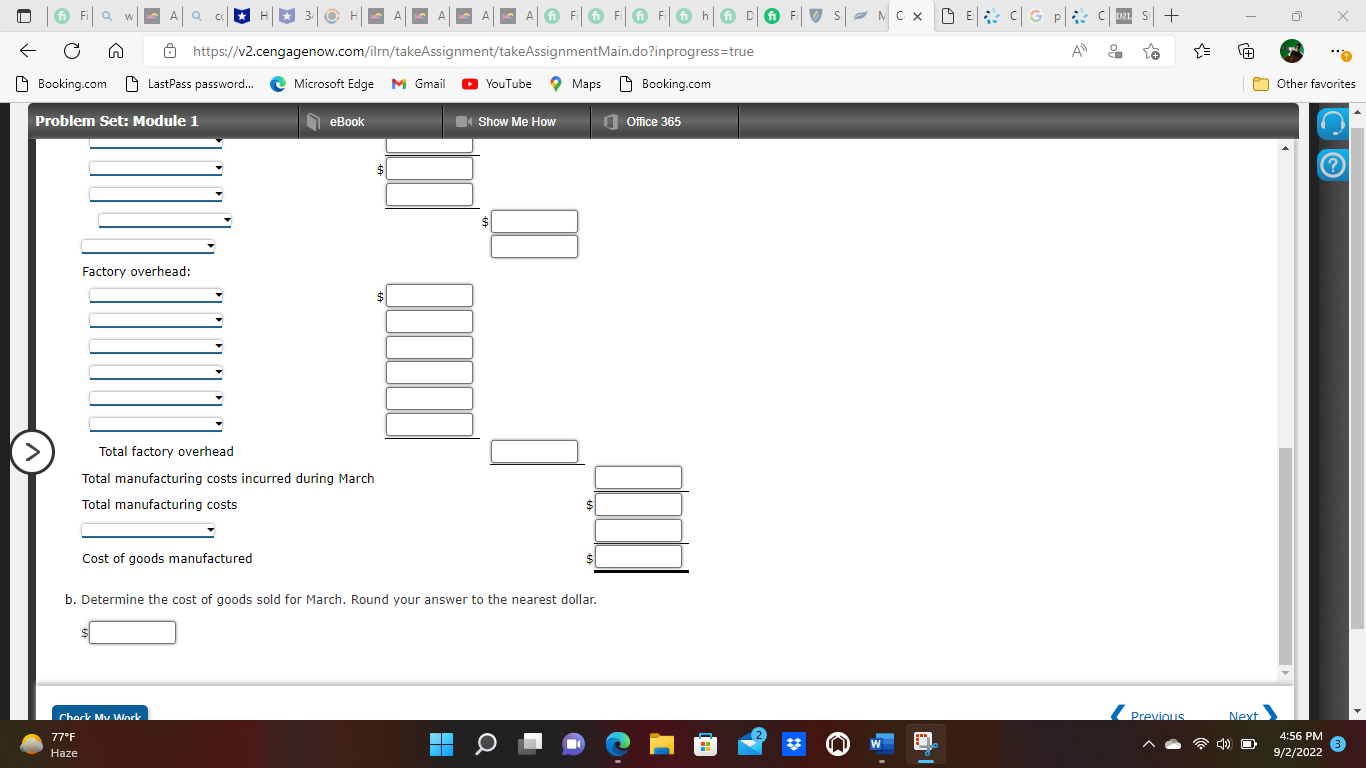Screen dimensions: 1366x768
Task: Open the volume tray icon
Action: click(x=1224, y=744)
